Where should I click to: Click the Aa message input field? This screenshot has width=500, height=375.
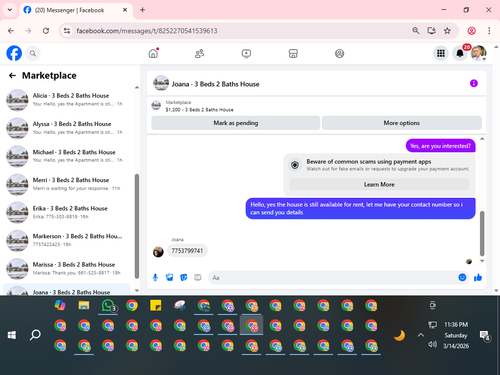click(332, 278)
